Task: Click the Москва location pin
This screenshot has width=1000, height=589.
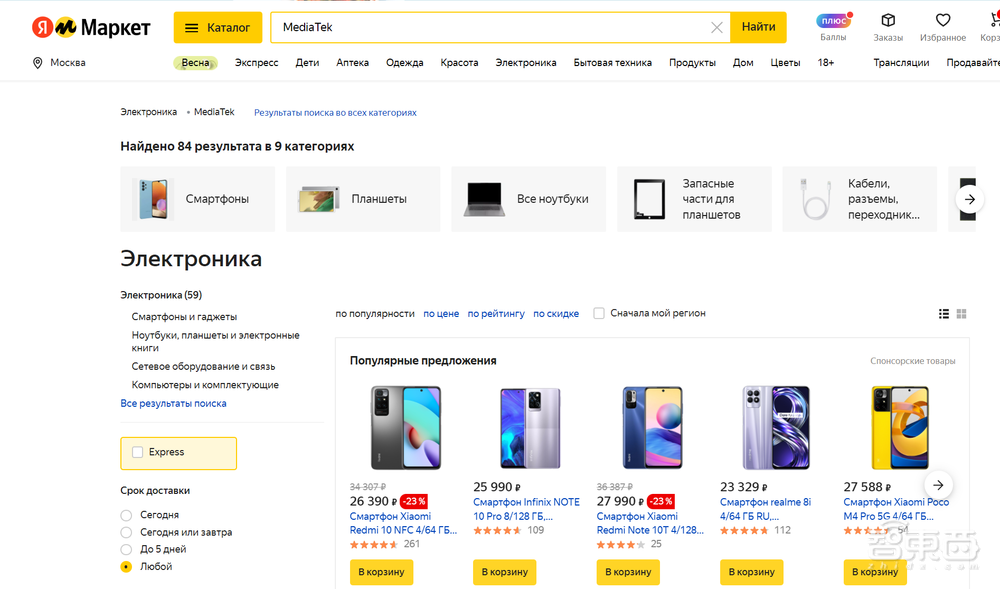Action: coord(38,63)
